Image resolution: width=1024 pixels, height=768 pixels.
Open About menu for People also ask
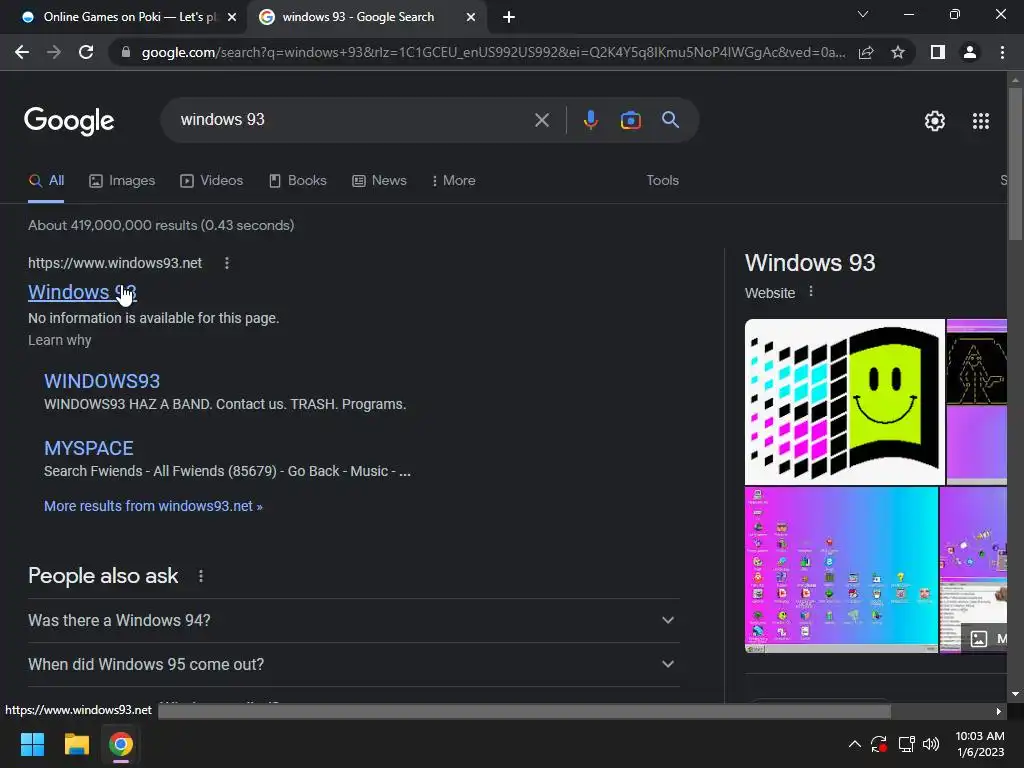(200, 576)
